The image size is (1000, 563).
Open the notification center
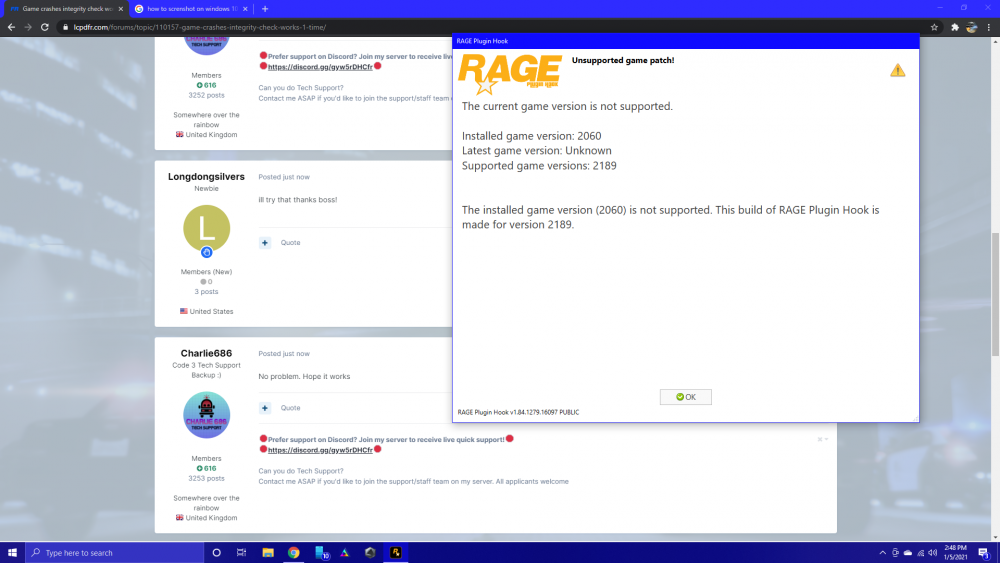[983, 553]
